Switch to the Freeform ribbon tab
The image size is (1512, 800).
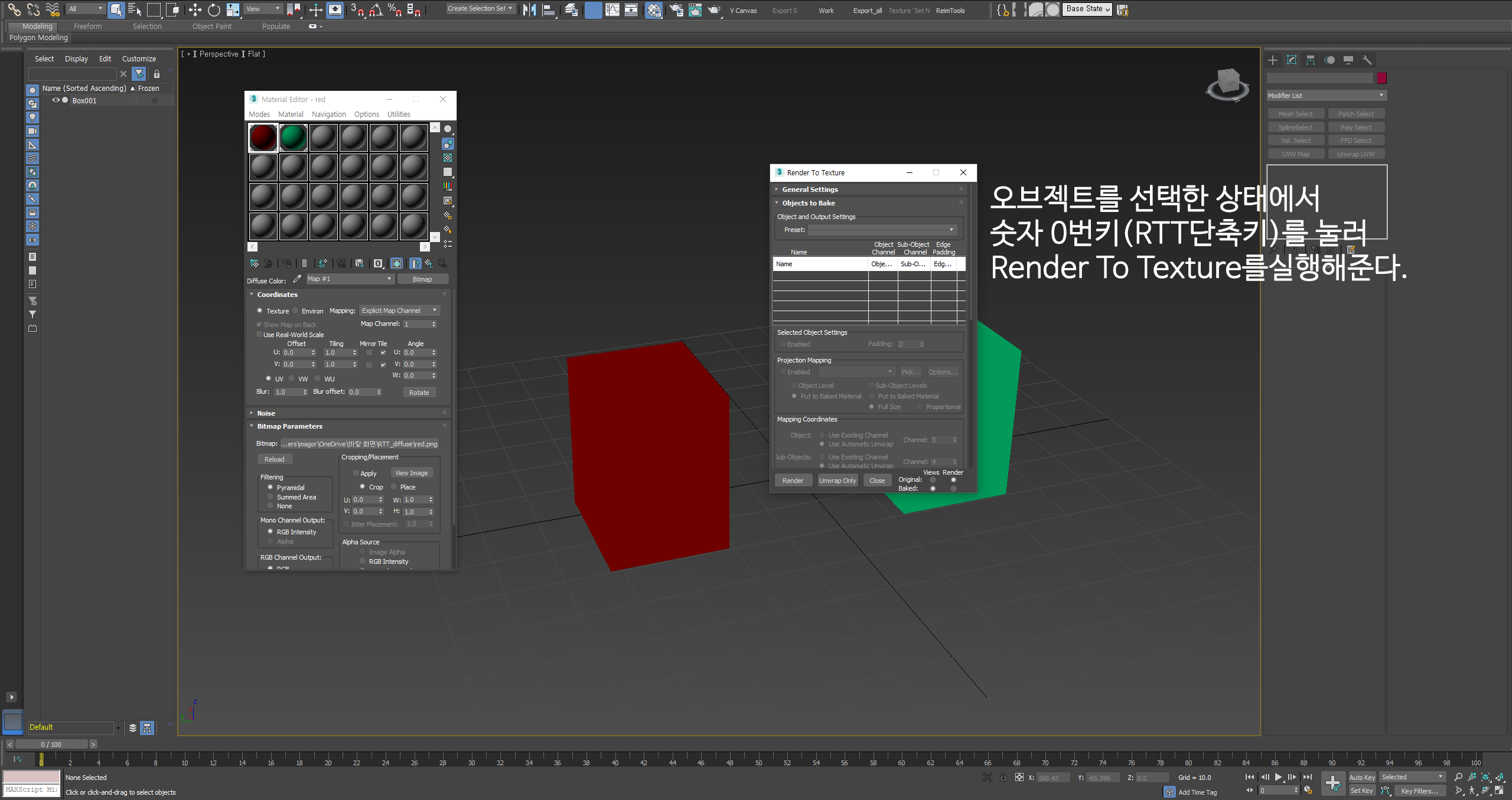tap(87, 27)
